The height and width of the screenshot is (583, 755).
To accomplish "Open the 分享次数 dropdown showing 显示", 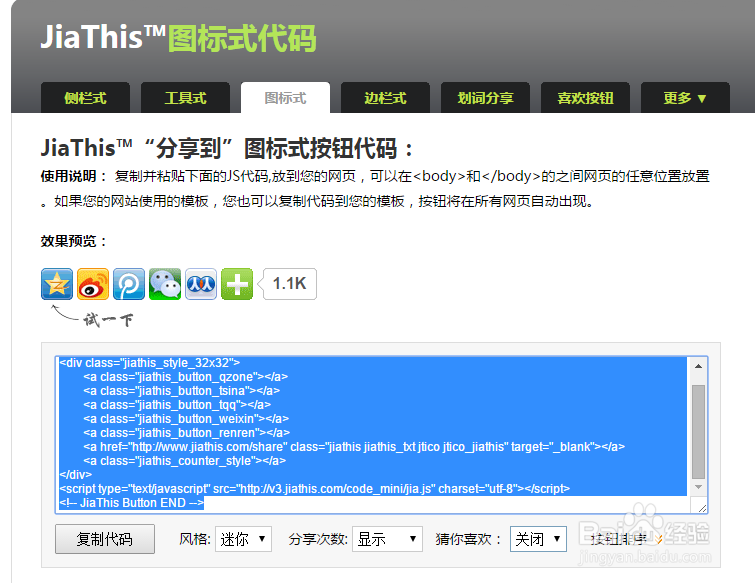I will 387,539.
